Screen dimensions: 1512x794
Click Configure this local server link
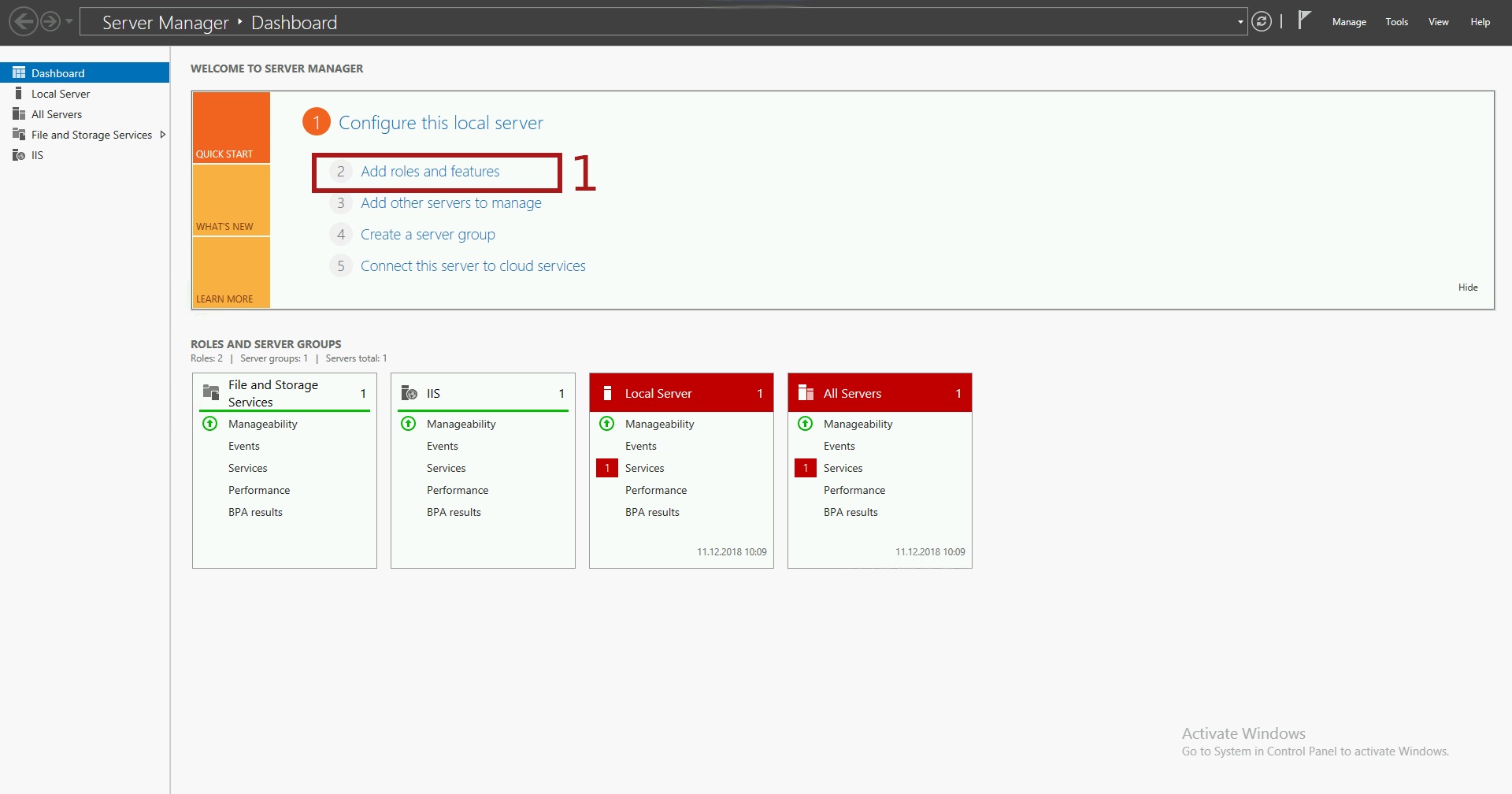click(441, 123)
